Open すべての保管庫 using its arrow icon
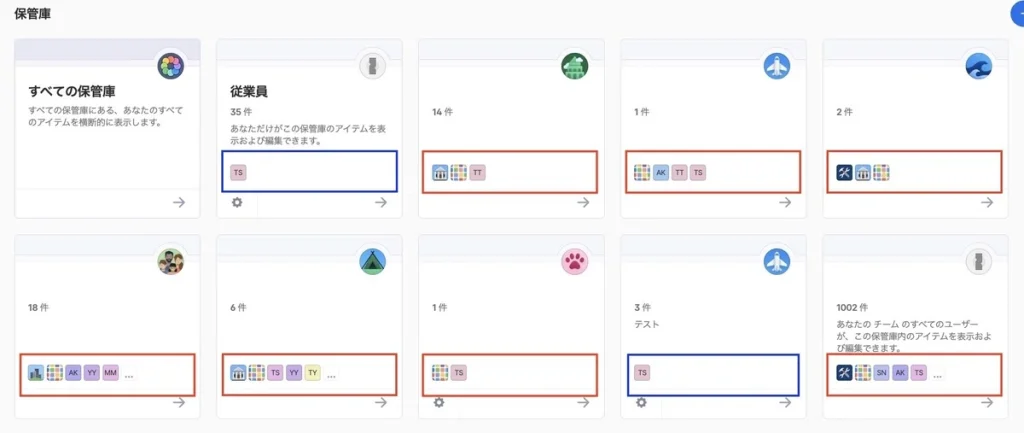Screen dimensions: 1024x433 pyautogui.click(x=179, y=202)
